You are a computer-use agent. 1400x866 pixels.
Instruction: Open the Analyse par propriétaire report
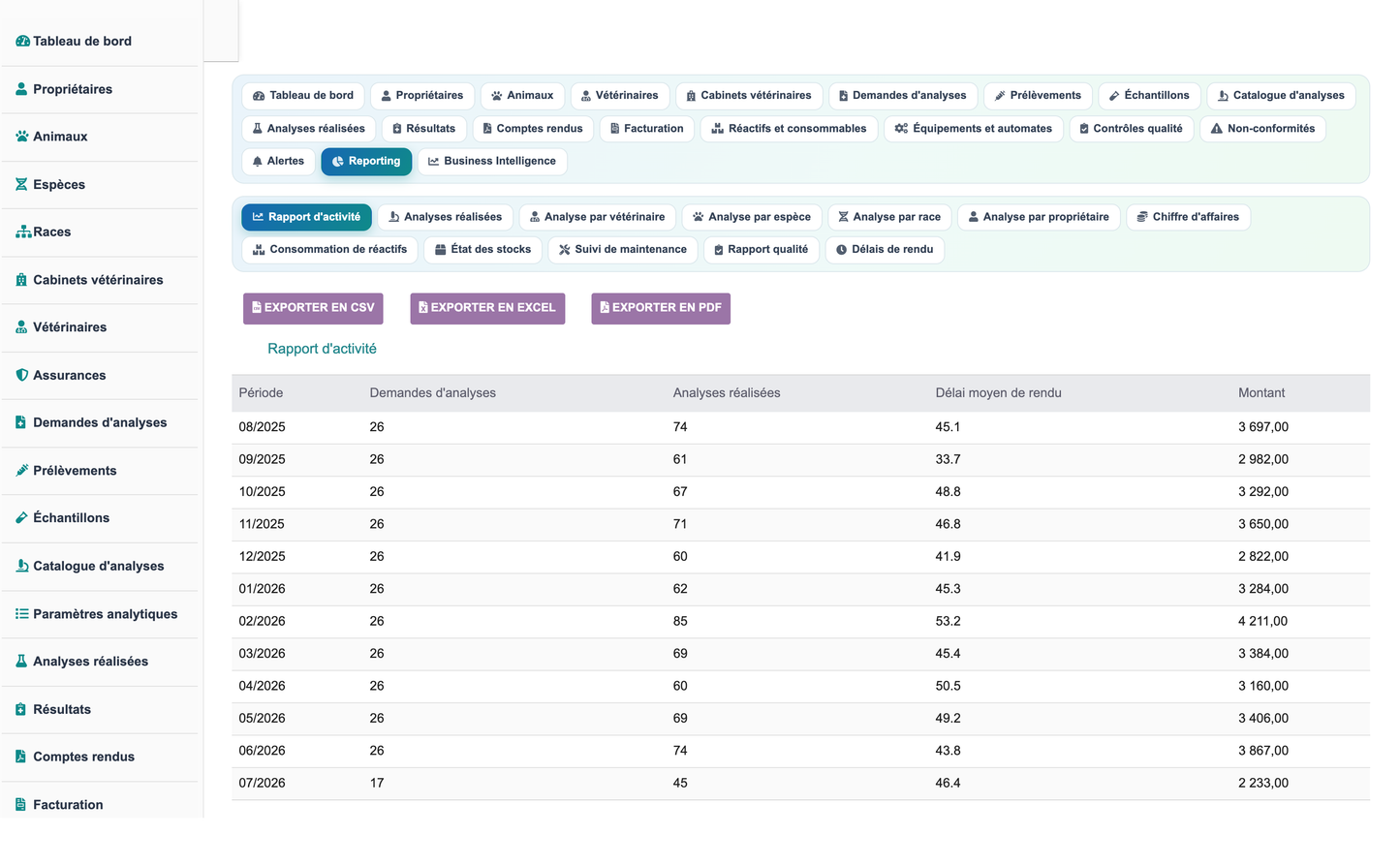(x=1039, y=217)
